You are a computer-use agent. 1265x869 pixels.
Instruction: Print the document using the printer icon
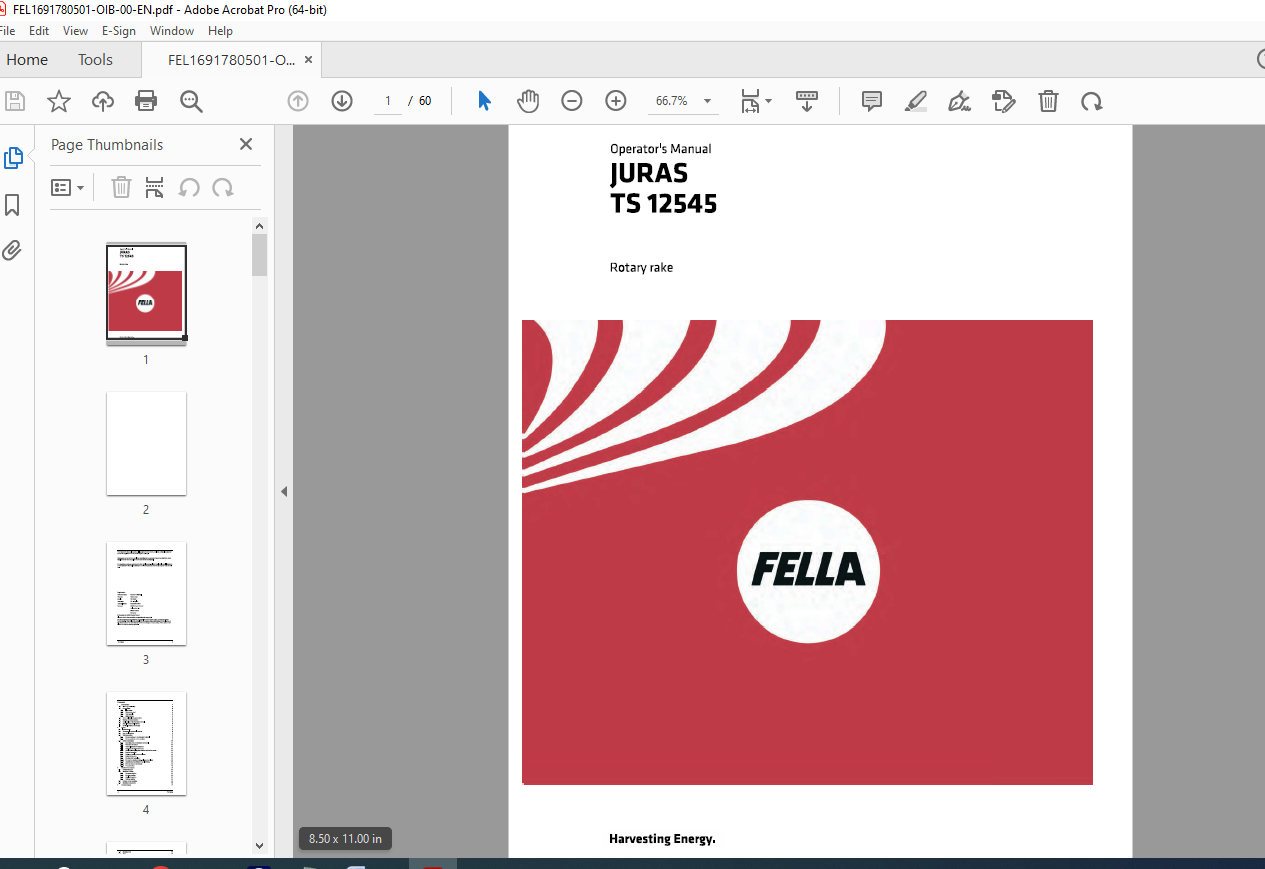(146, 101)
